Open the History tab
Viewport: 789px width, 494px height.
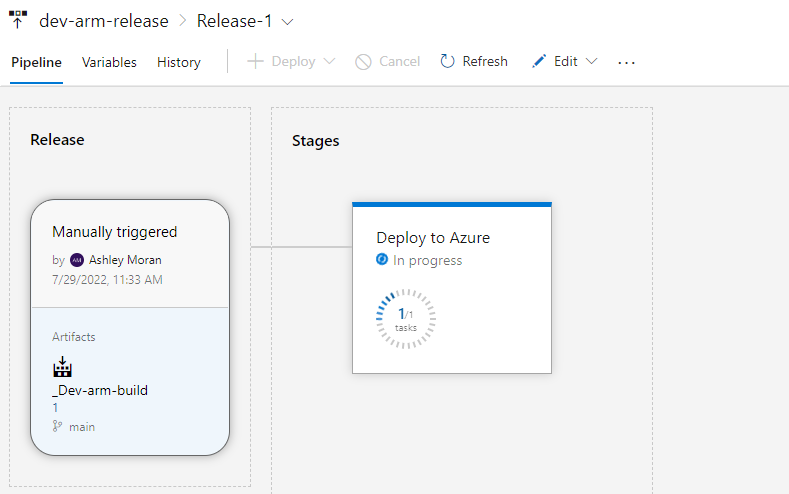[179, 62]
